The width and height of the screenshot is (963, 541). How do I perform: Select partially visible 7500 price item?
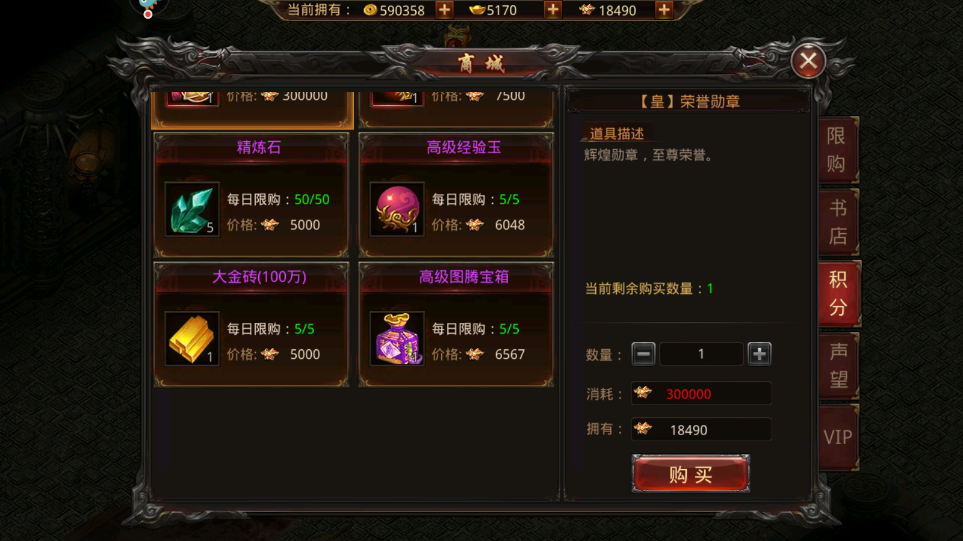point(456,109)
